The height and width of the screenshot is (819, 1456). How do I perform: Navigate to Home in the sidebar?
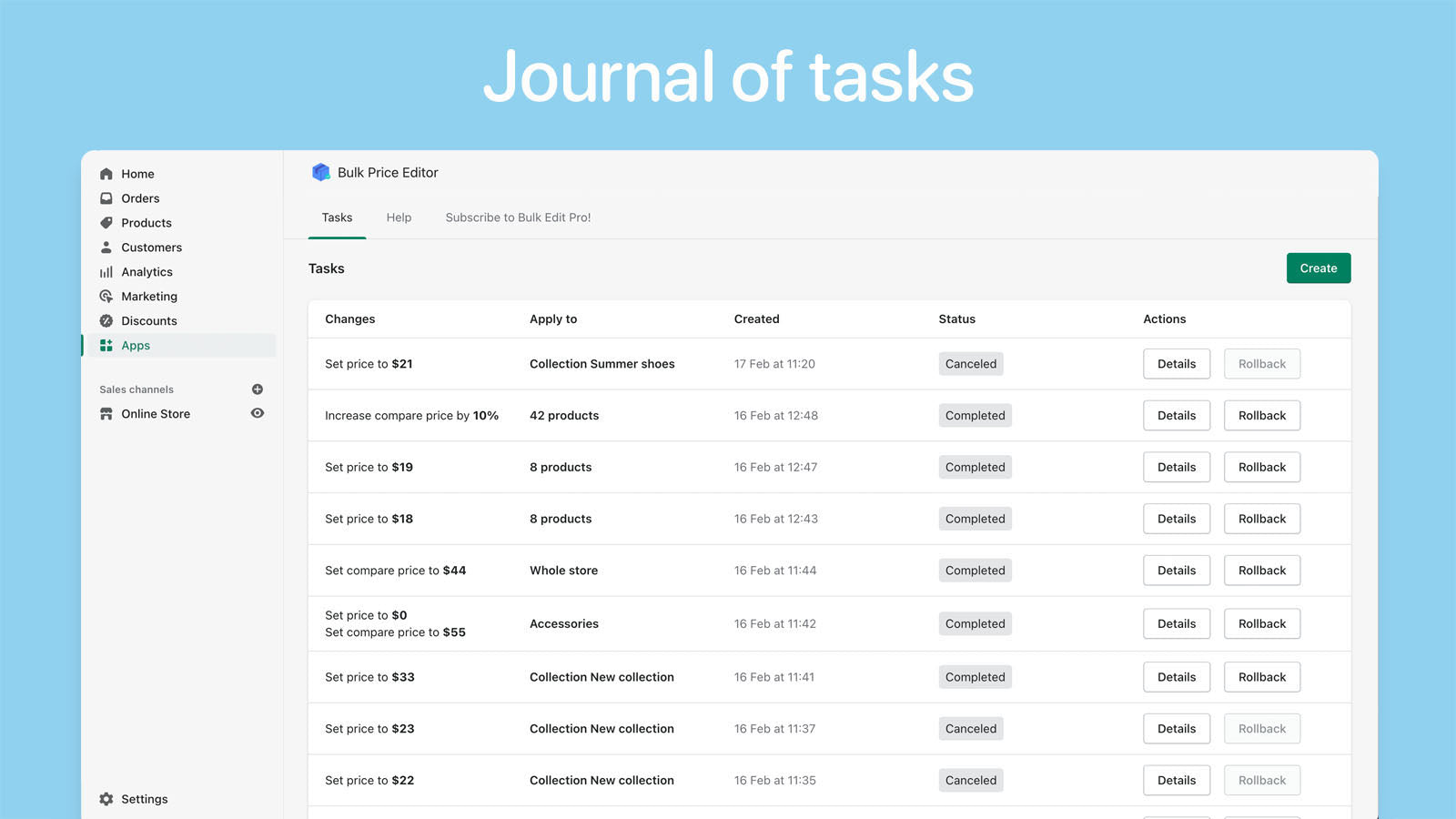pos(137,173)
